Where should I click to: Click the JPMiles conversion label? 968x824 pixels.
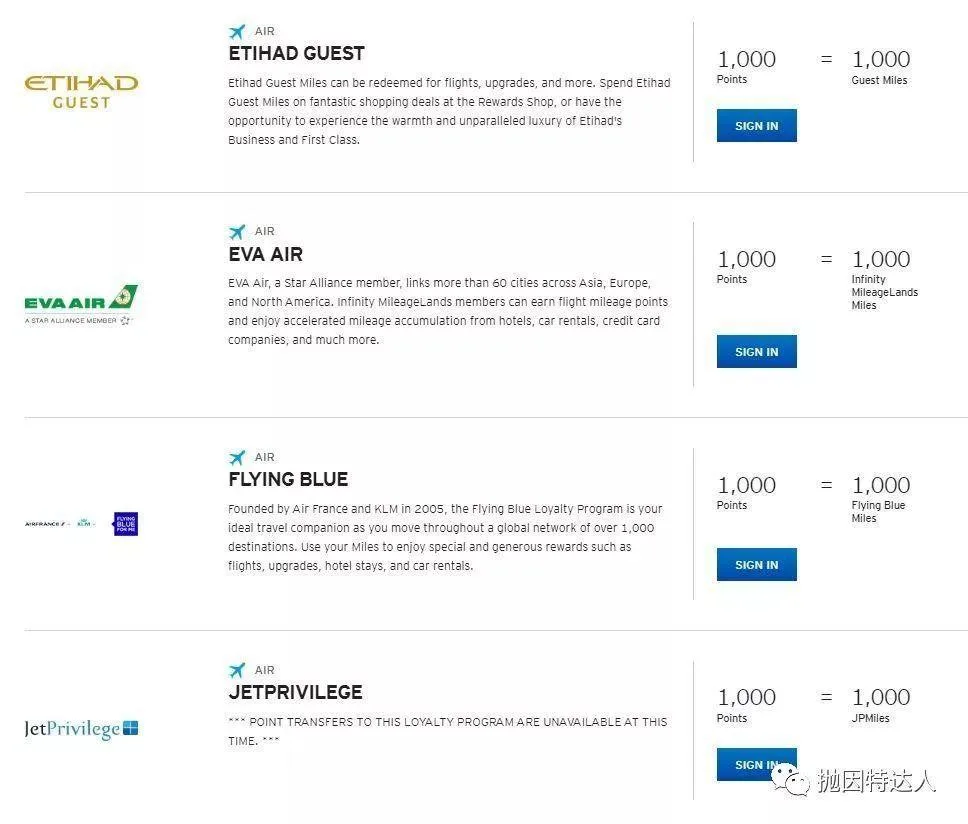[x=870, y=718]
